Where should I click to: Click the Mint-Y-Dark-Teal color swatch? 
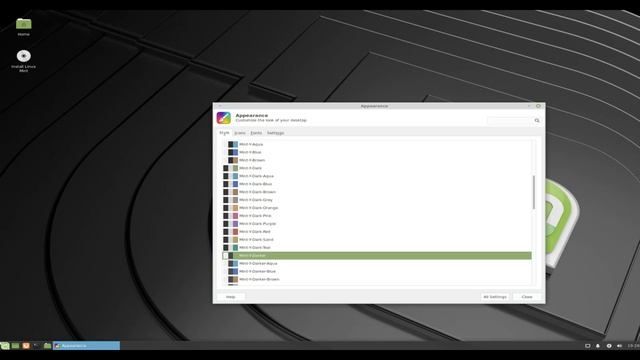pos(231,247)
